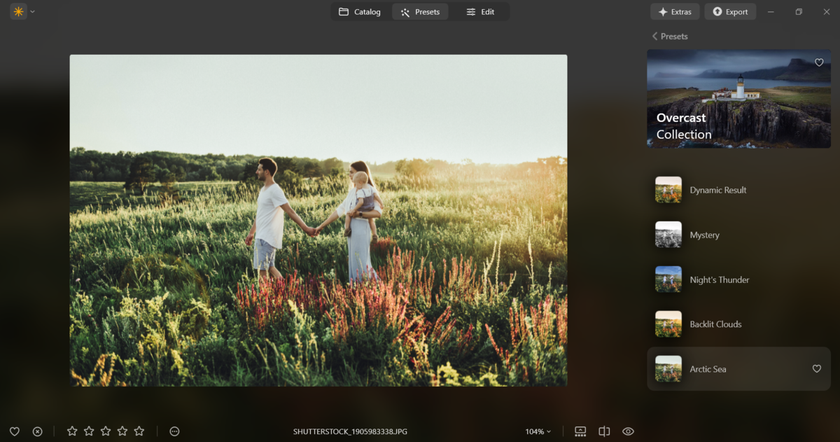Click the before/after compare icon
Image resolution: width=840 pixels, height=442 pixels.
tap(604, 431)
